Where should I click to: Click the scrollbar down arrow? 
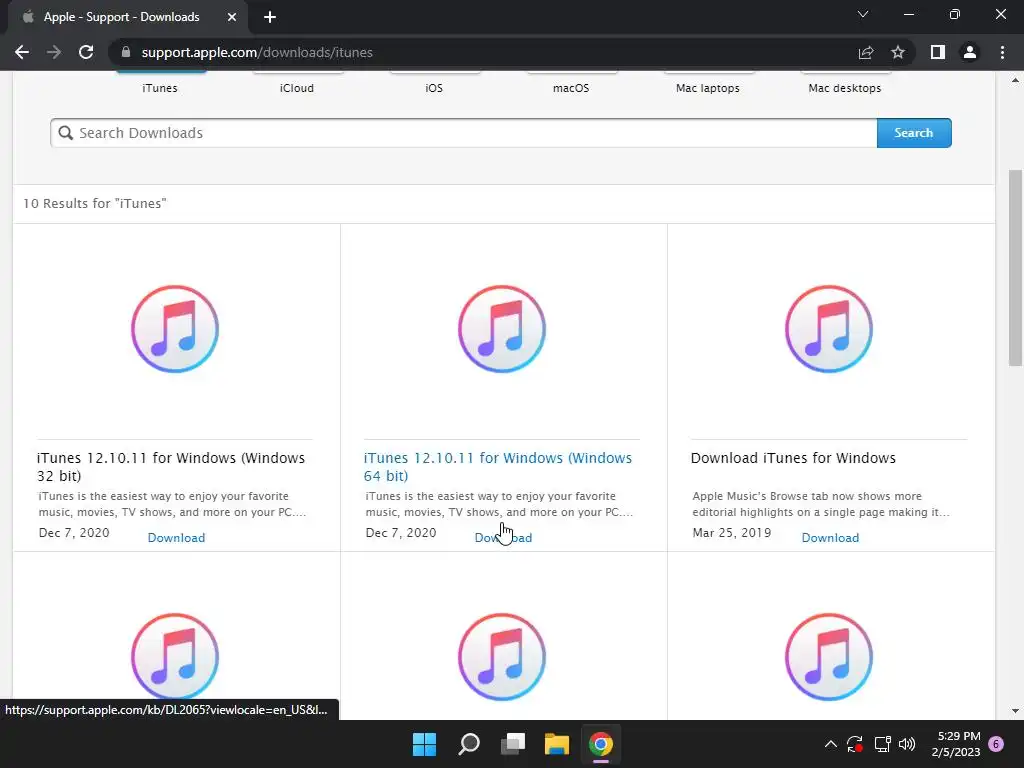pyautogui.click(x=1015, y=711)
